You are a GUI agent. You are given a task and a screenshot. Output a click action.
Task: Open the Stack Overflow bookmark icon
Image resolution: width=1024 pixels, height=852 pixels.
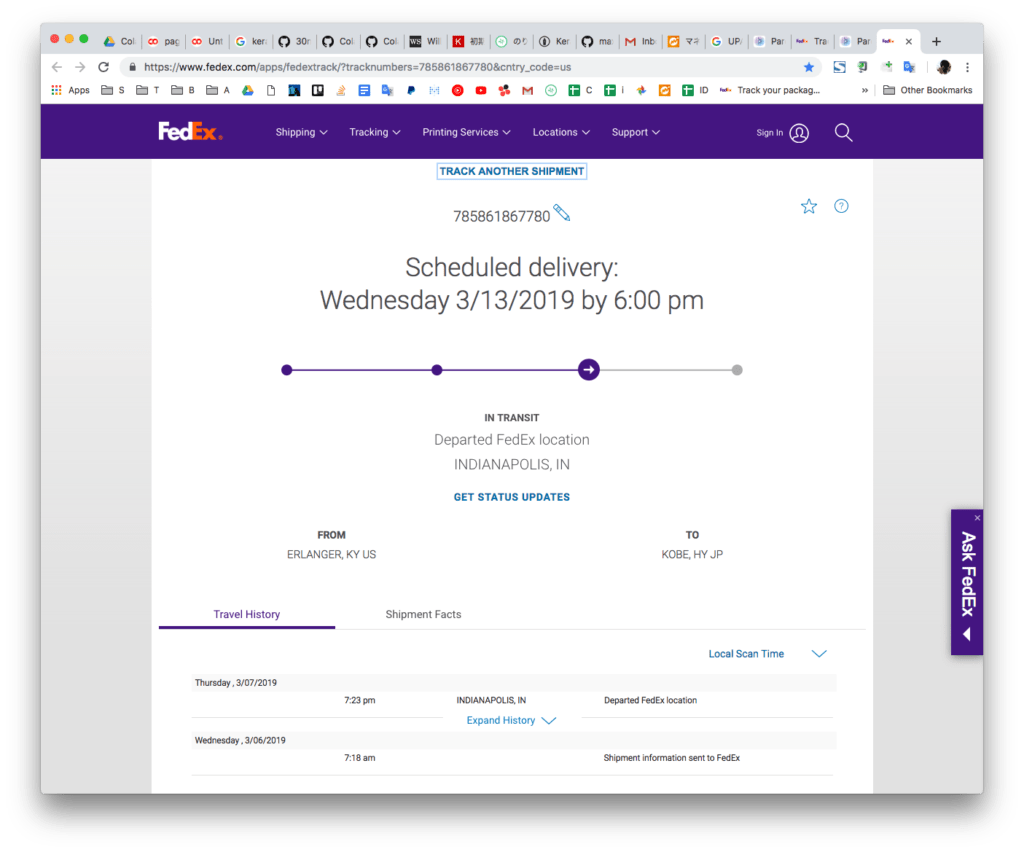click(x=341, y=90)
